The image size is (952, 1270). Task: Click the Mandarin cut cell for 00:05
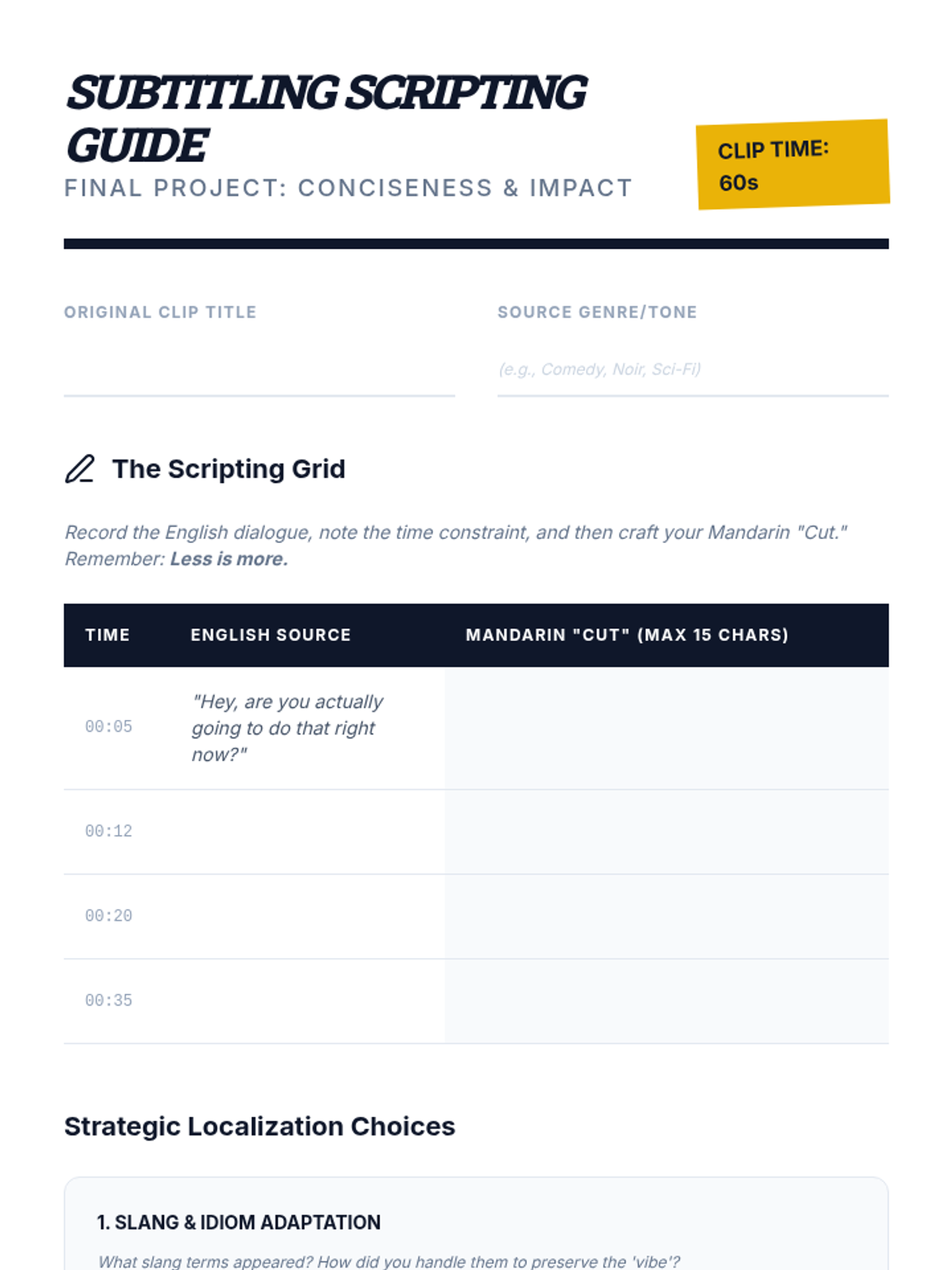[x=666, y=728]
